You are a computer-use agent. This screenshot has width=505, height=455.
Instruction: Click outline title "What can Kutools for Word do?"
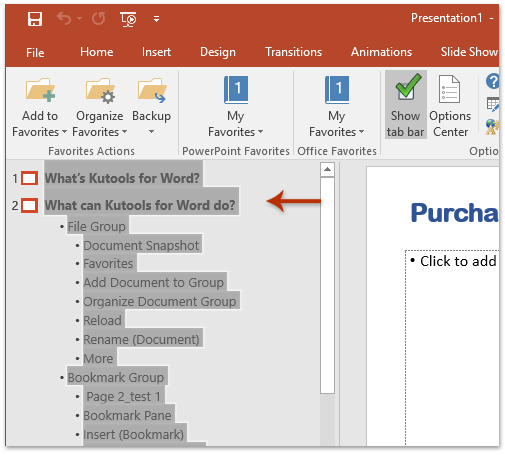140,205
